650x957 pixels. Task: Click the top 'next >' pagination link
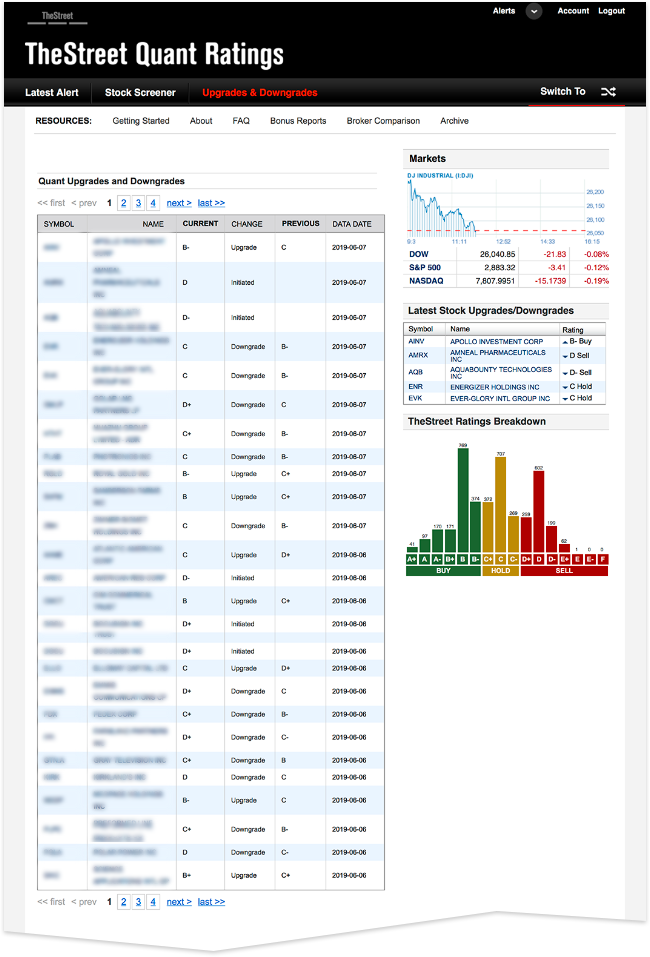[179, 203]
